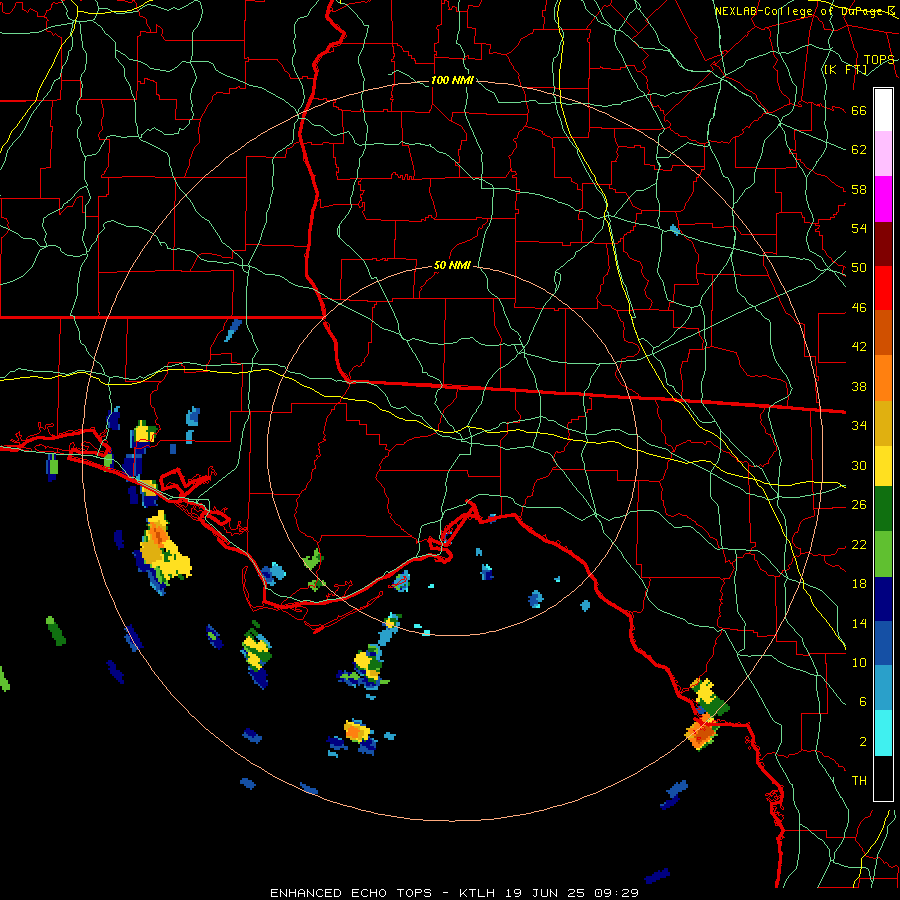Viewport: 900px width, 900px height.
Task: Click the legend value "14"
Action: (859, 623)
